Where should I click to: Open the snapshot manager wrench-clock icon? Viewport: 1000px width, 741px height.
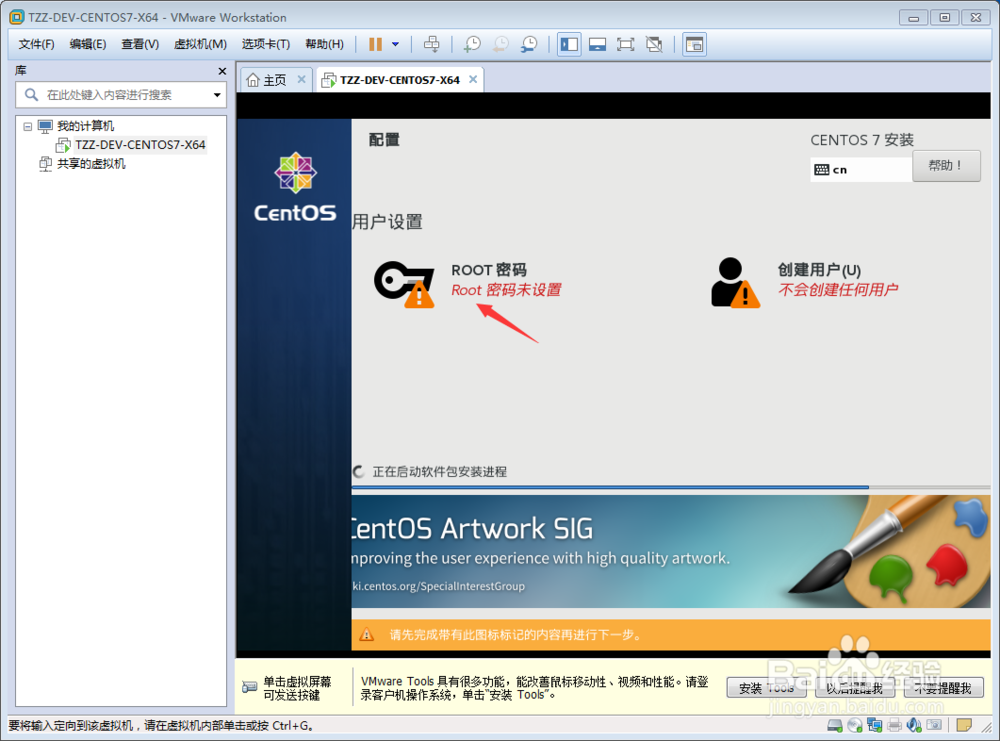529,44
